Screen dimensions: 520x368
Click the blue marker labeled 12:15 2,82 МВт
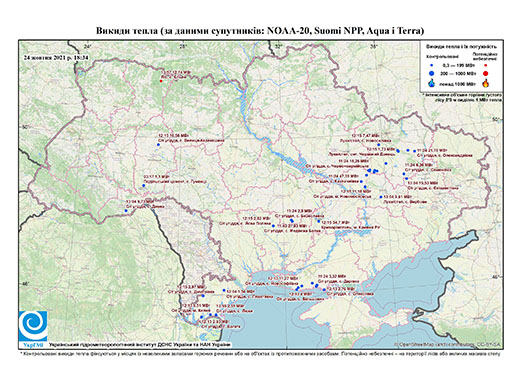point(273,226)
